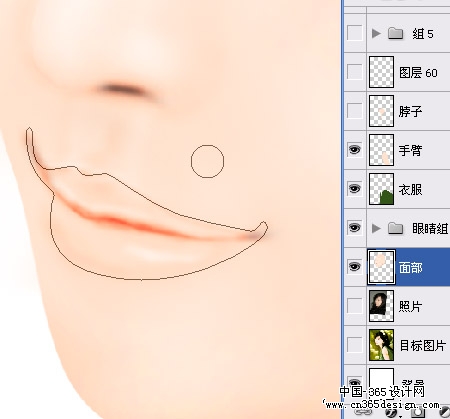Expand the 眼睛组 layer group
This screenshot has height=419, width=450.
coord(376,228)
